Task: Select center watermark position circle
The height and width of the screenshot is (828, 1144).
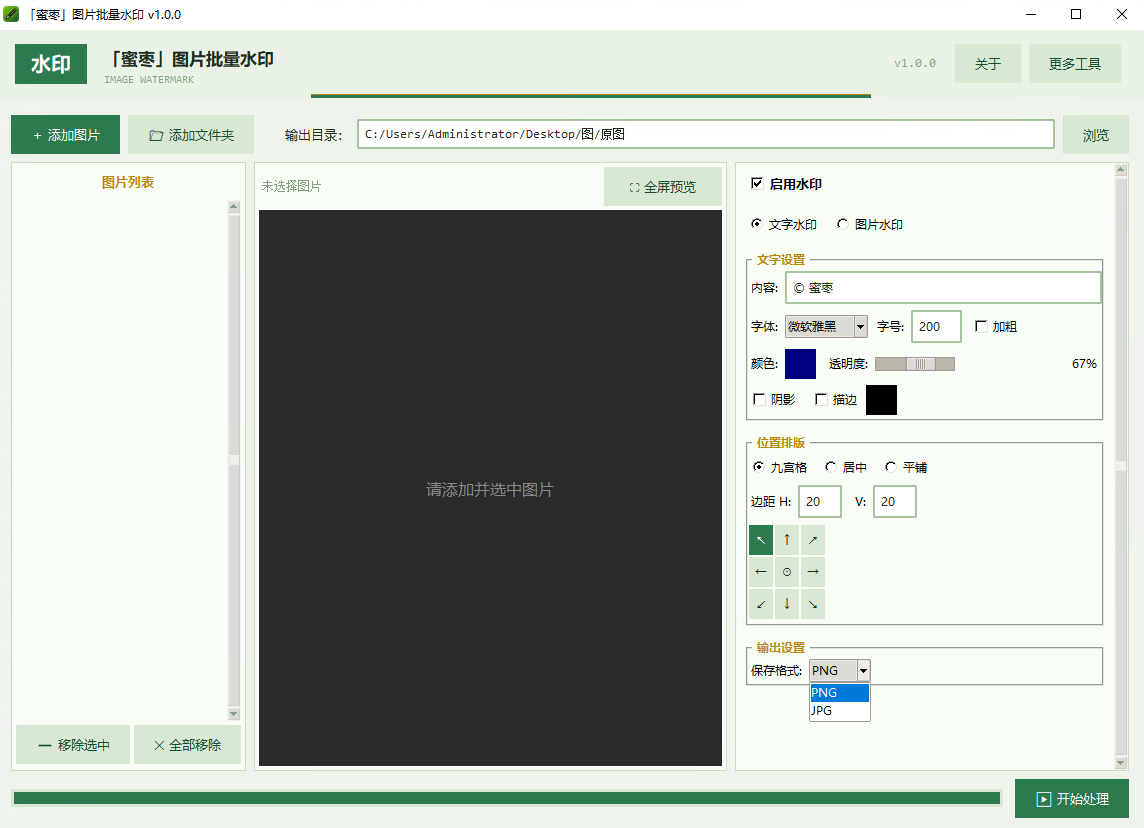Action: (786, 572)
